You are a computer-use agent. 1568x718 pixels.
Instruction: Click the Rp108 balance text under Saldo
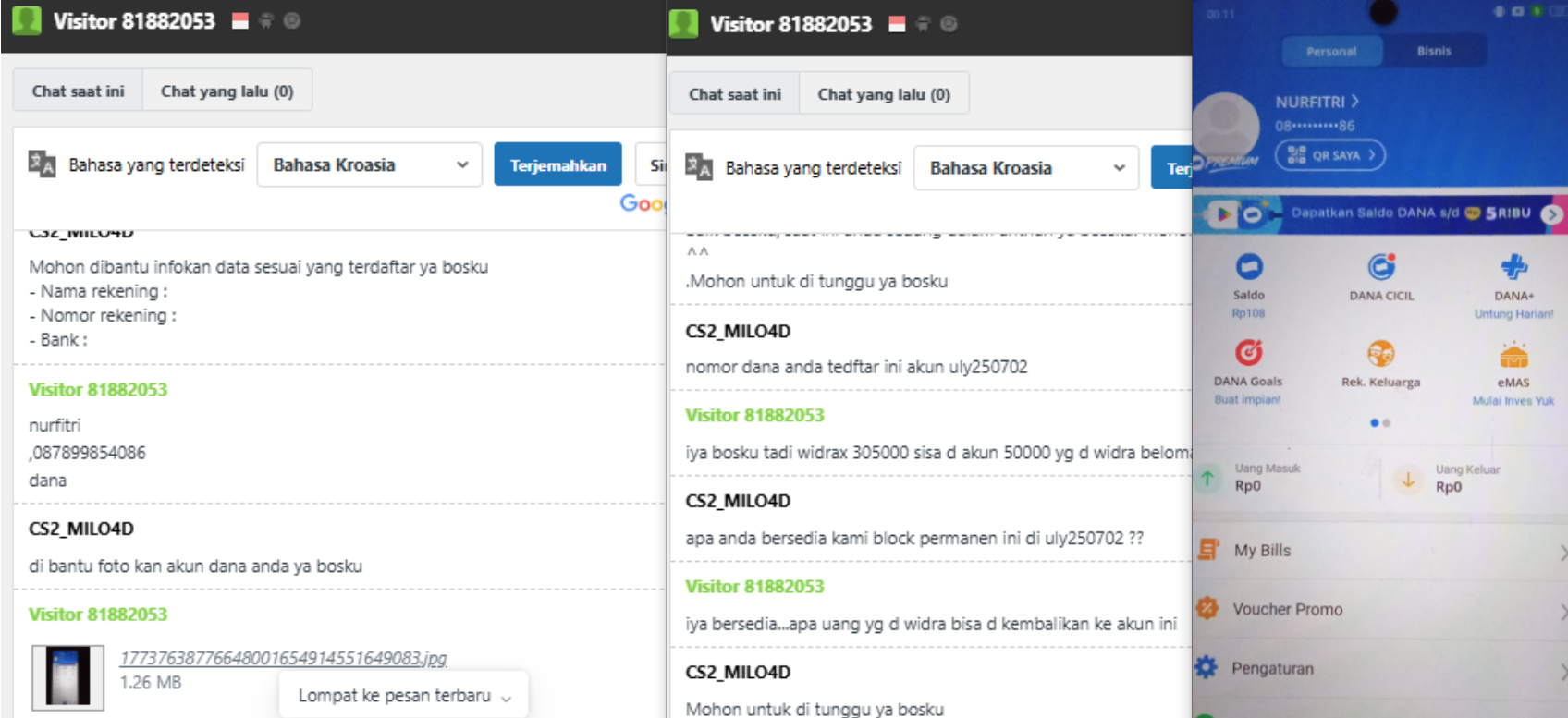[x=1248, y=313]
